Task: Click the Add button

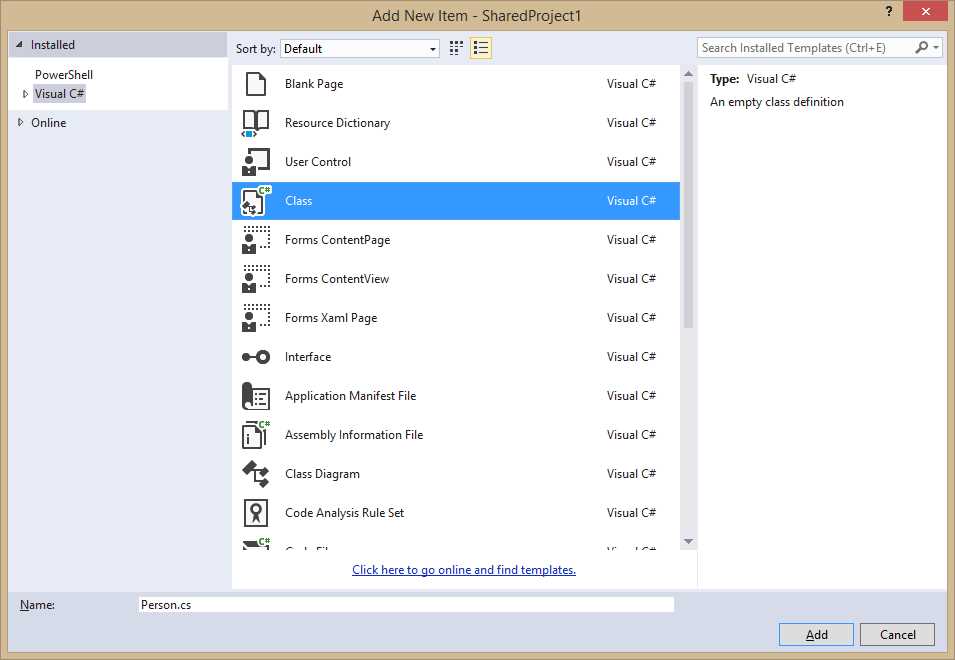Action: (816, 634)
